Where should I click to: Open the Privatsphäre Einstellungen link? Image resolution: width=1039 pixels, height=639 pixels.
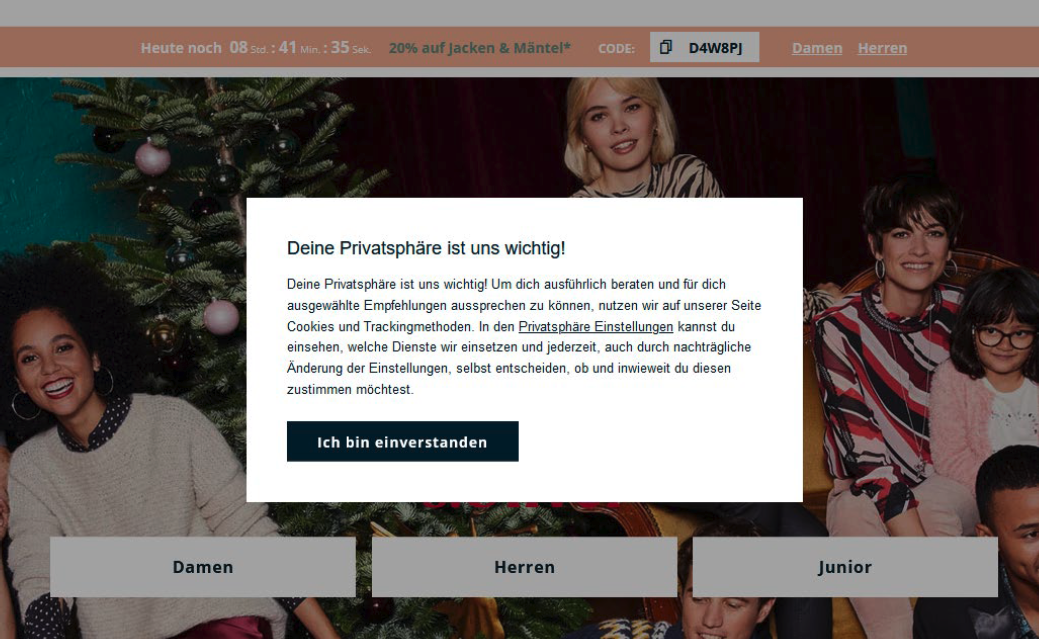pos(595,326)
